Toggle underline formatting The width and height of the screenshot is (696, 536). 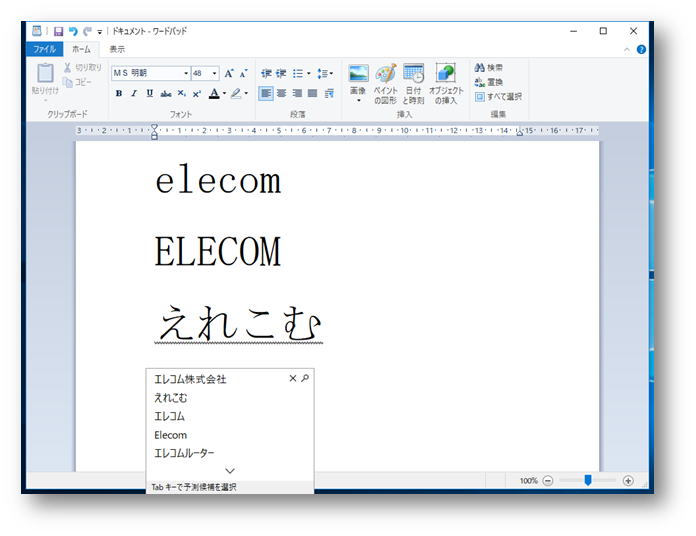pos(150,93)
